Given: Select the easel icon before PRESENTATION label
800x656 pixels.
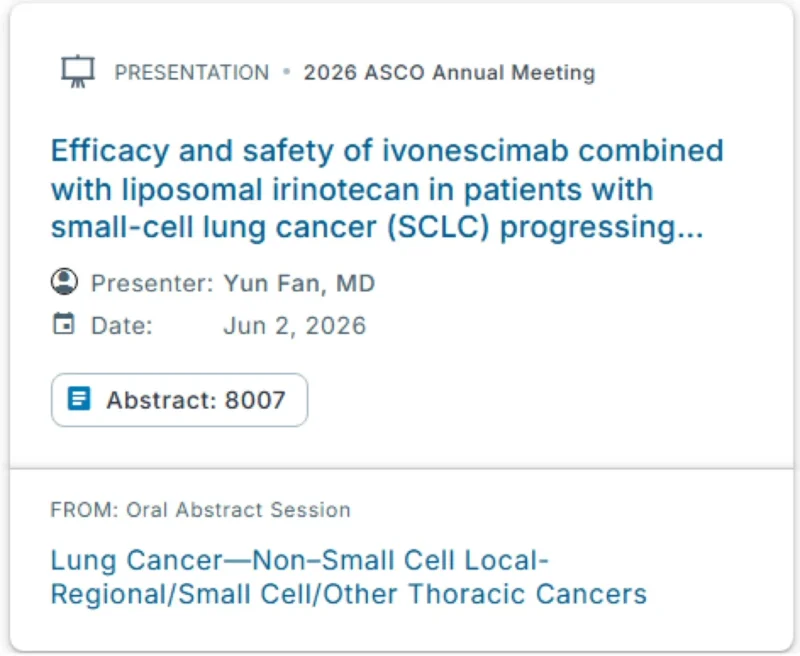Looking at the screenshot, I should (x=77, y=70).
